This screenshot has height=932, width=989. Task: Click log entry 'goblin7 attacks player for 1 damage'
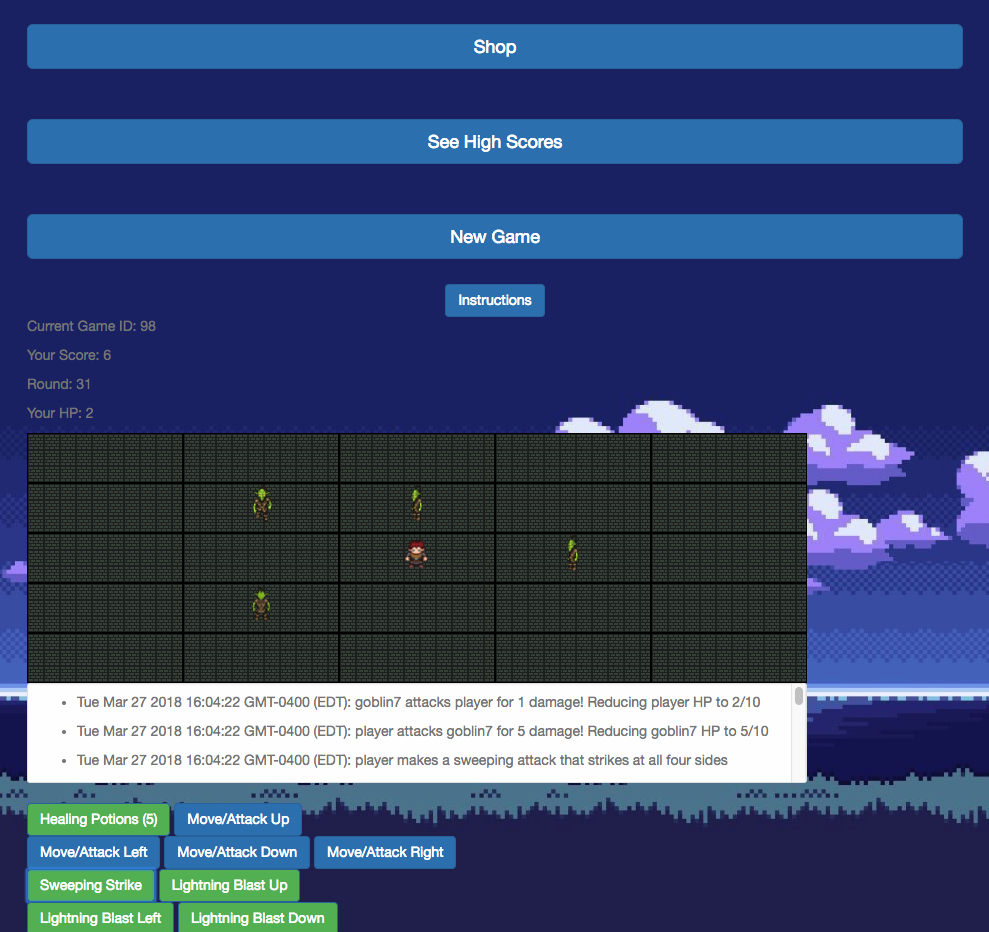tap(419, 702)
